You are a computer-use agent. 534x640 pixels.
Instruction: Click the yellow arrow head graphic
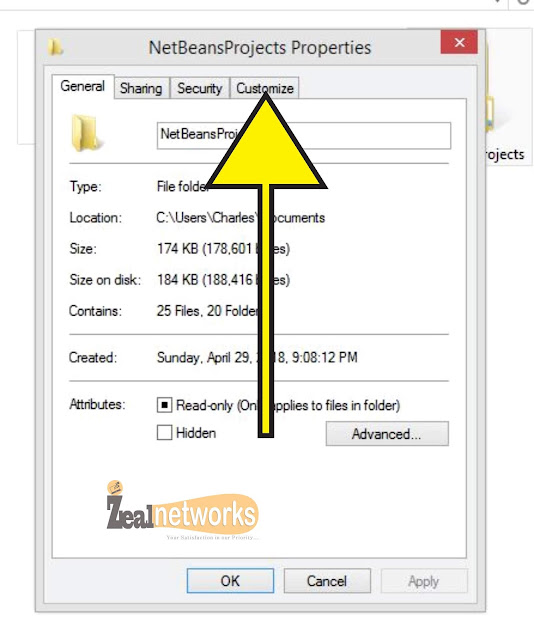(x=266, y=142)
